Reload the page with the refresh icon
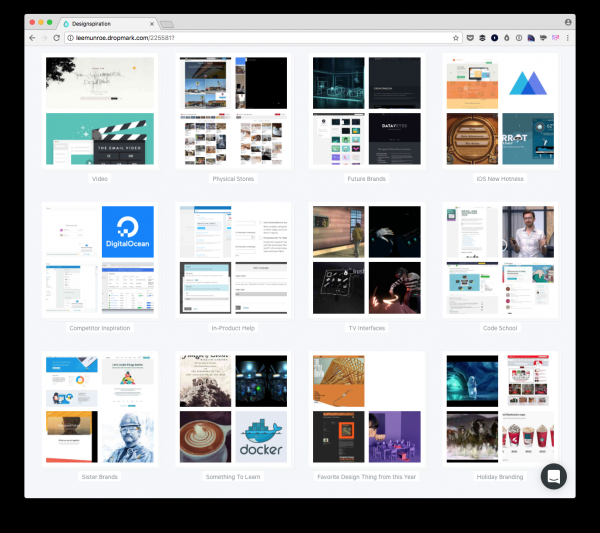Viewport: 600px width, 533px height. click(x=56, y=37)
